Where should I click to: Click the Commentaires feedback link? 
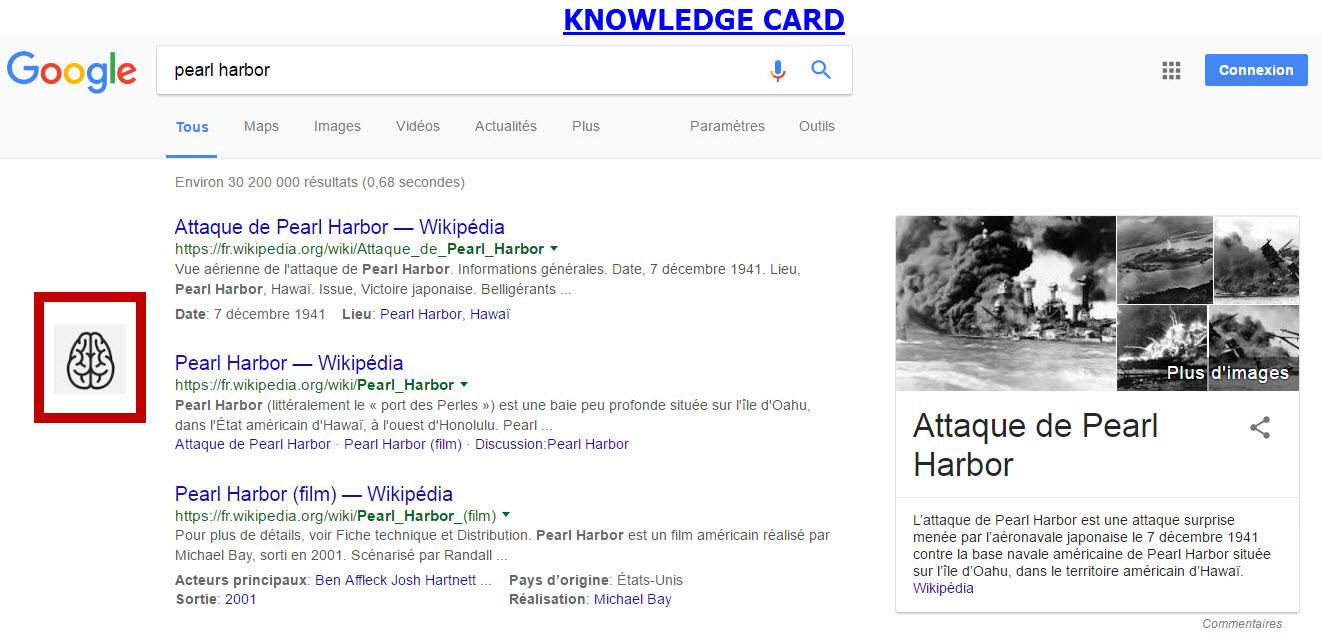coord(1242,624)
